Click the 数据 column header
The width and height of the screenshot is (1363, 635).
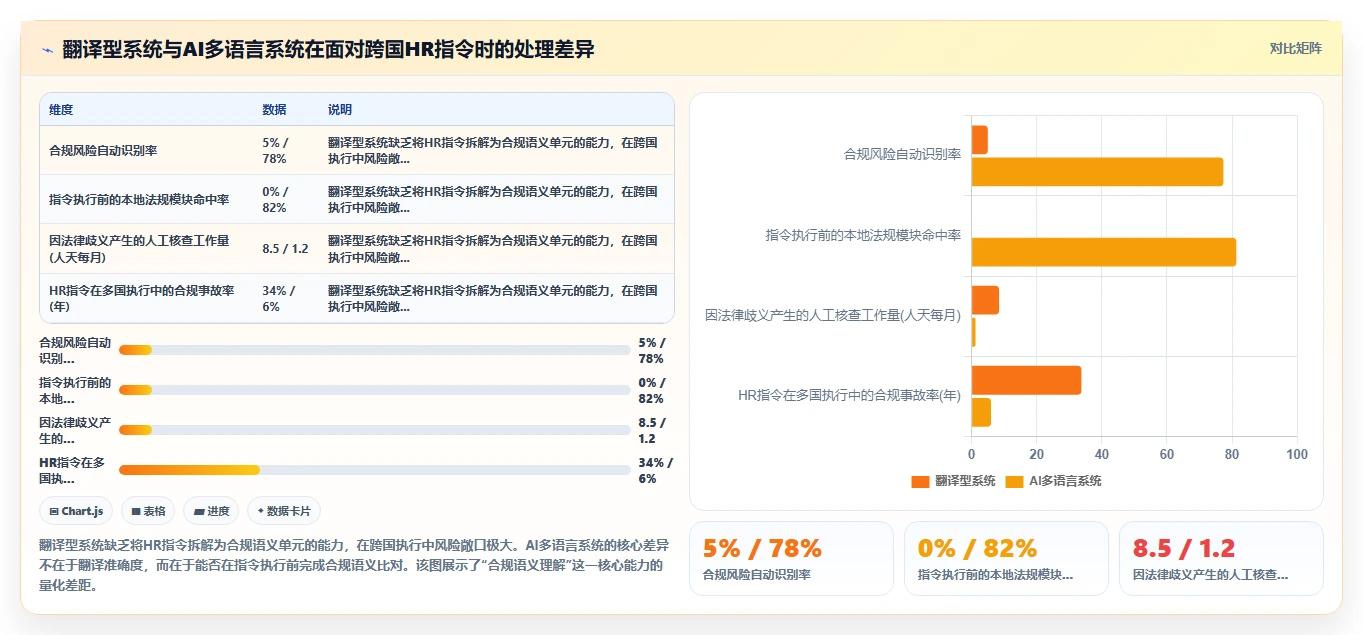coord(274,110)
